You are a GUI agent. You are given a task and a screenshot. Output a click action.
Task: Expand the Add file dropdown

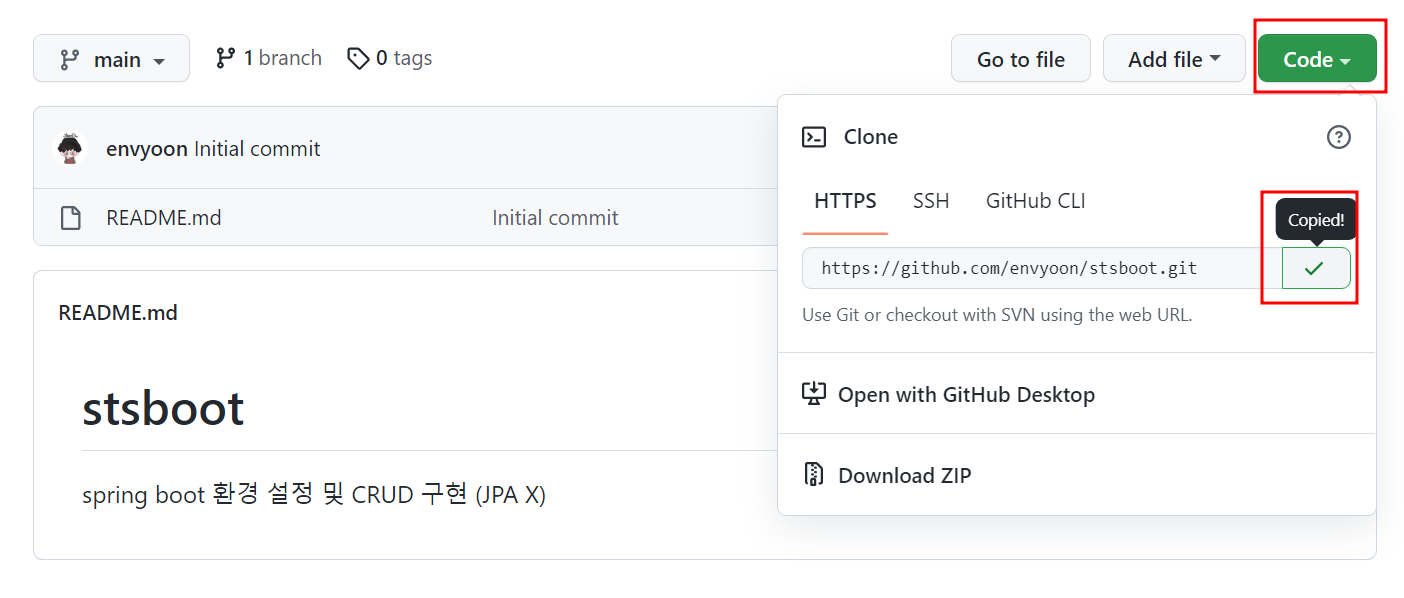(1174, 58)
